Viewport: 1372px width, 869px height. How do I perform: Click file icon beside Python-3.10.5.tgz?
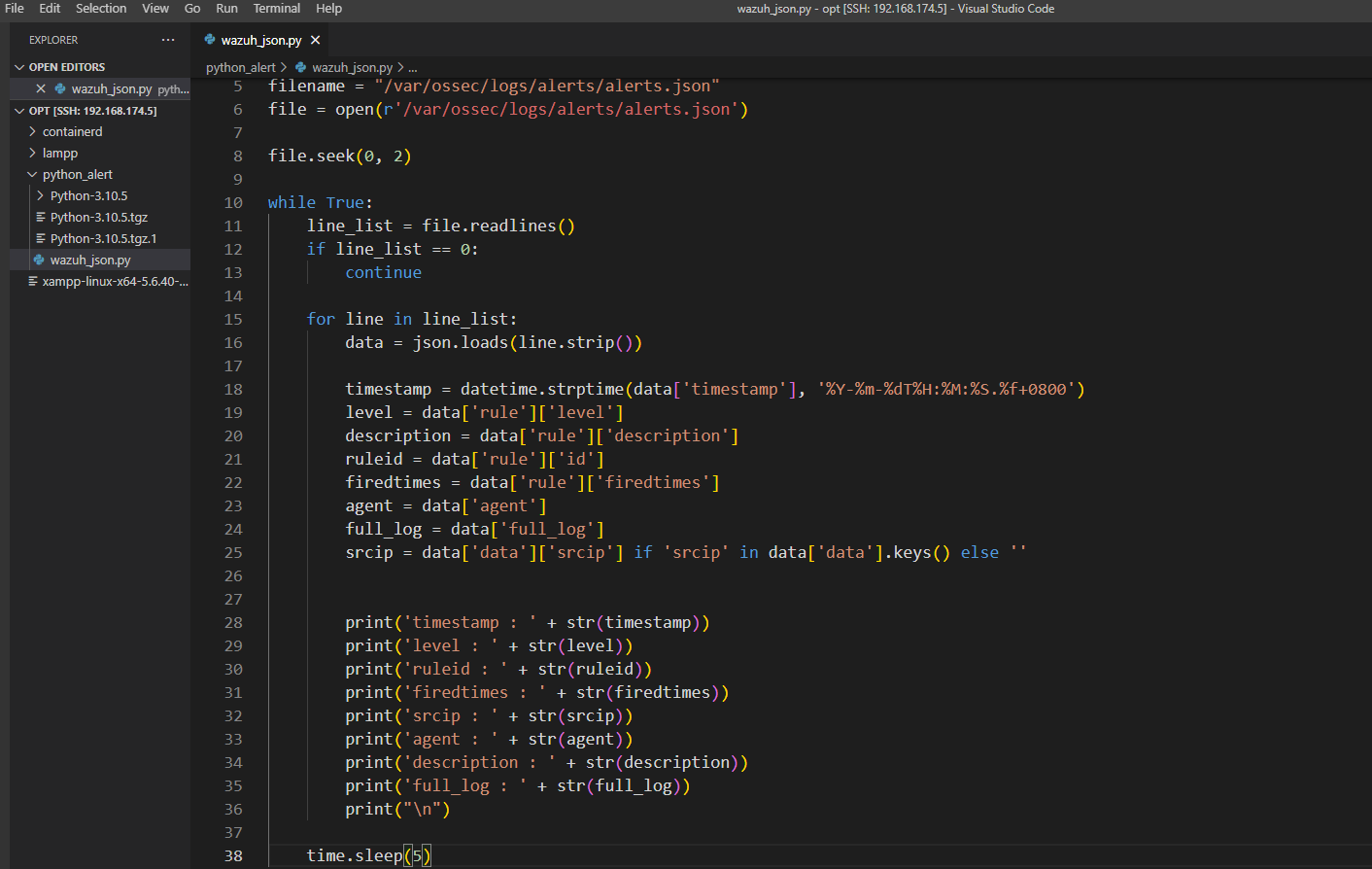point(41,217)
